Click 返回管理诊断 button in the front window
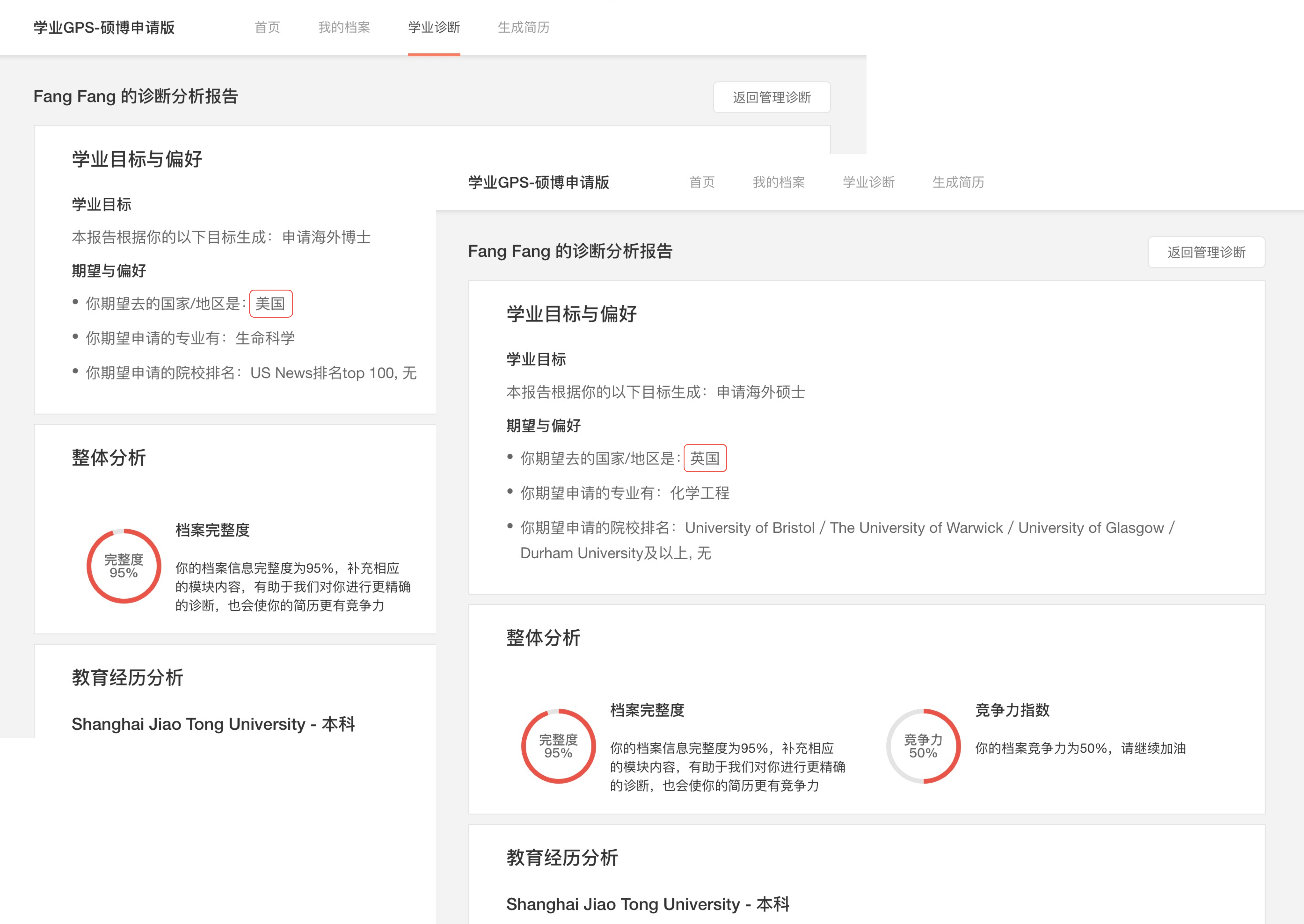 click(x=1206, y=252)
